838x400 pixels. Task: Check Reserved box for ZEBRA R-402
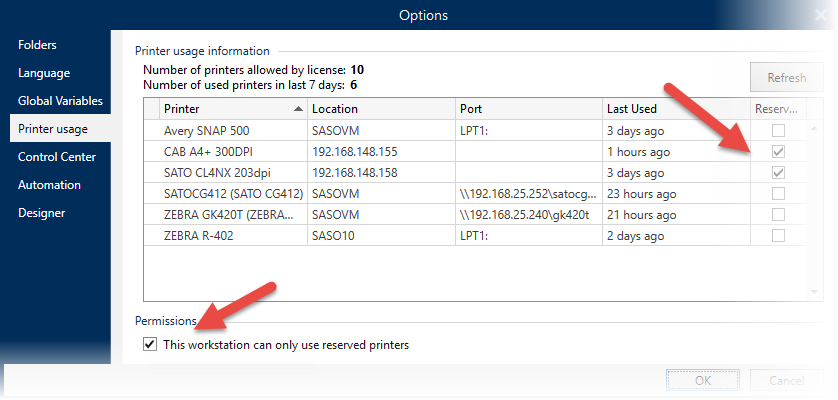click(778, 235)
